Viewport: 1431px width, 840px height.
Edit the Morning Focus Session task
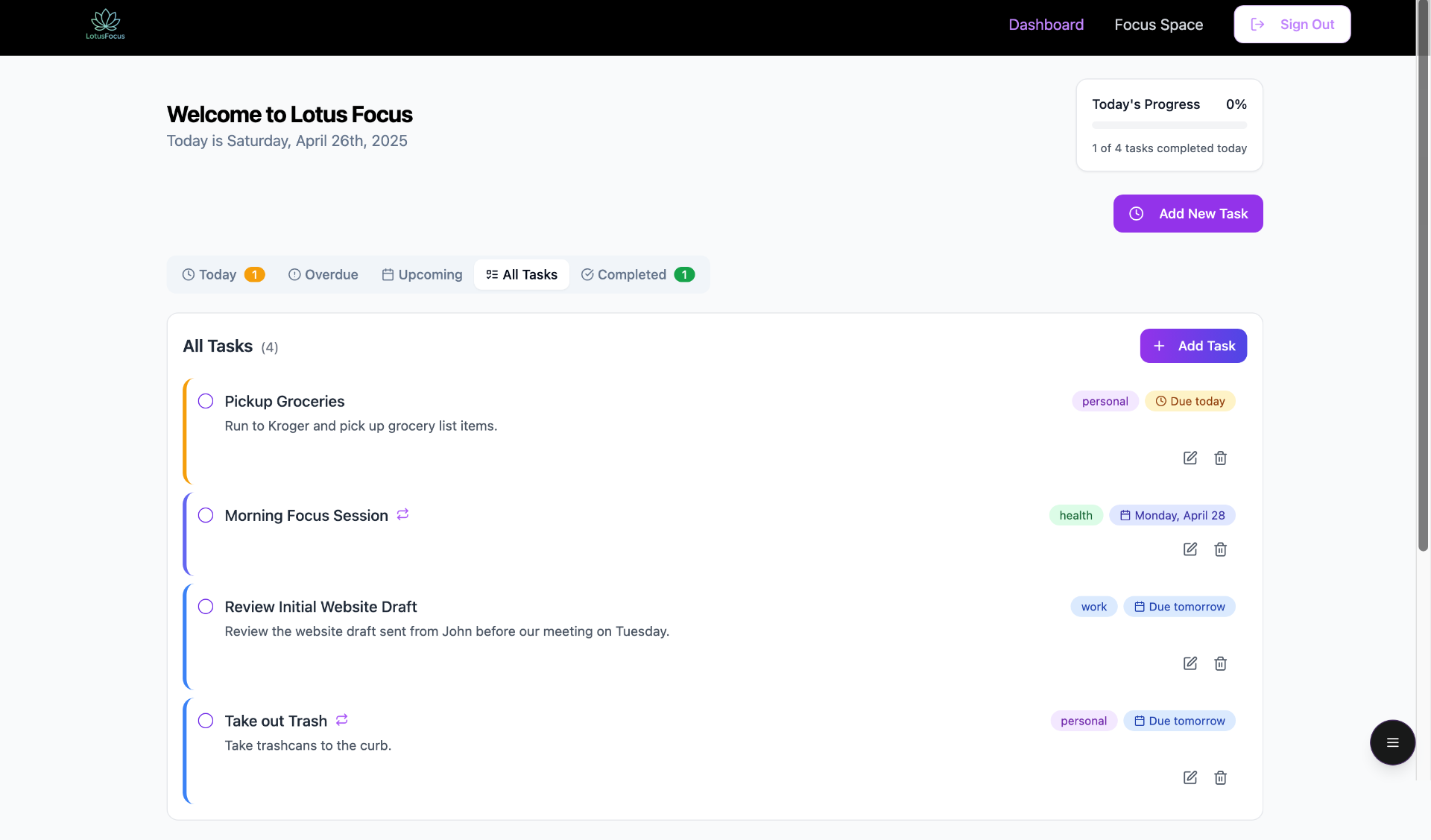[x=1190, y=549]
